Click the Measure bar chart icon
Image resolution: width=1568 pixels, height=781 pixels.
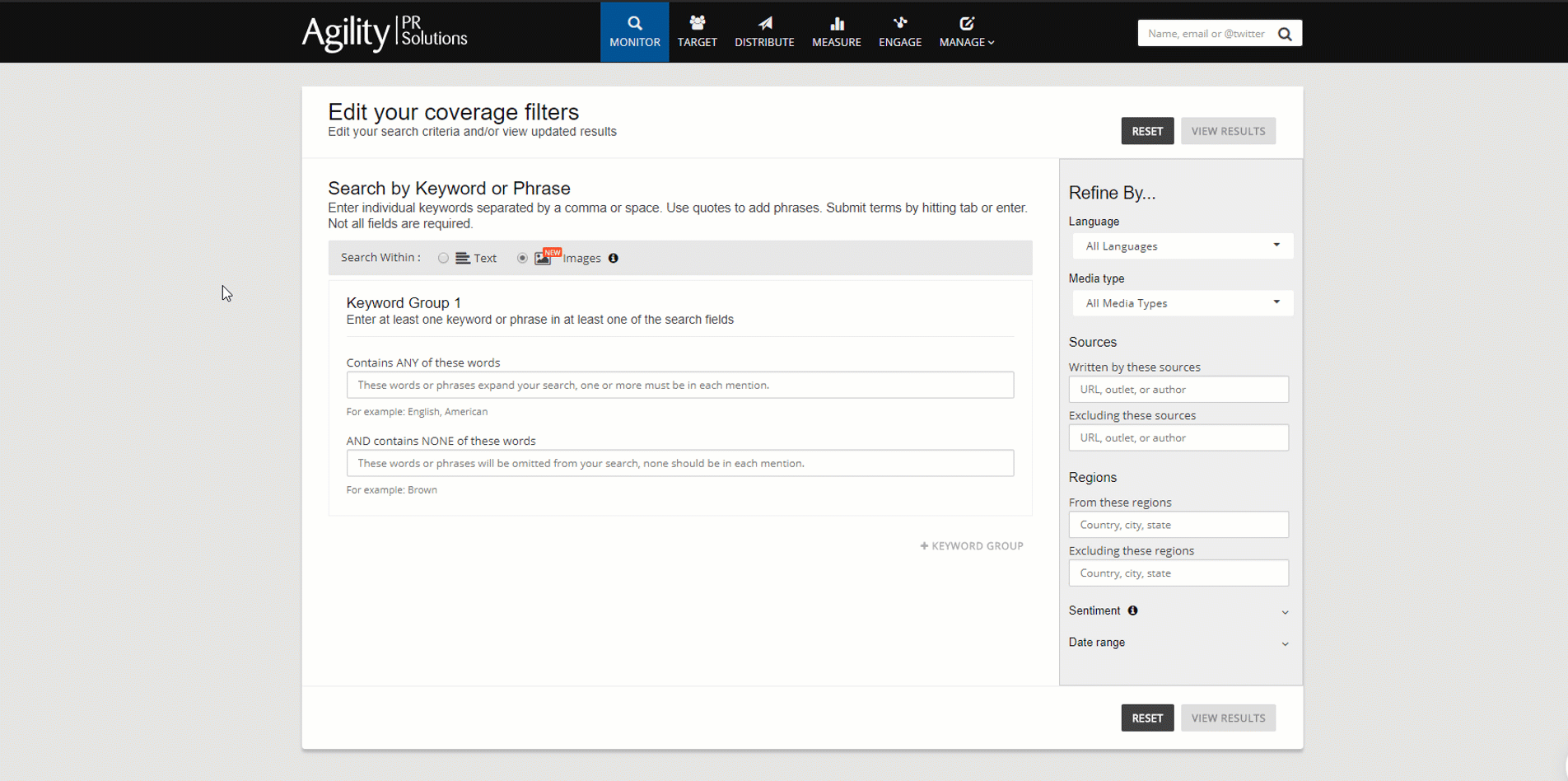coord(837,23)
